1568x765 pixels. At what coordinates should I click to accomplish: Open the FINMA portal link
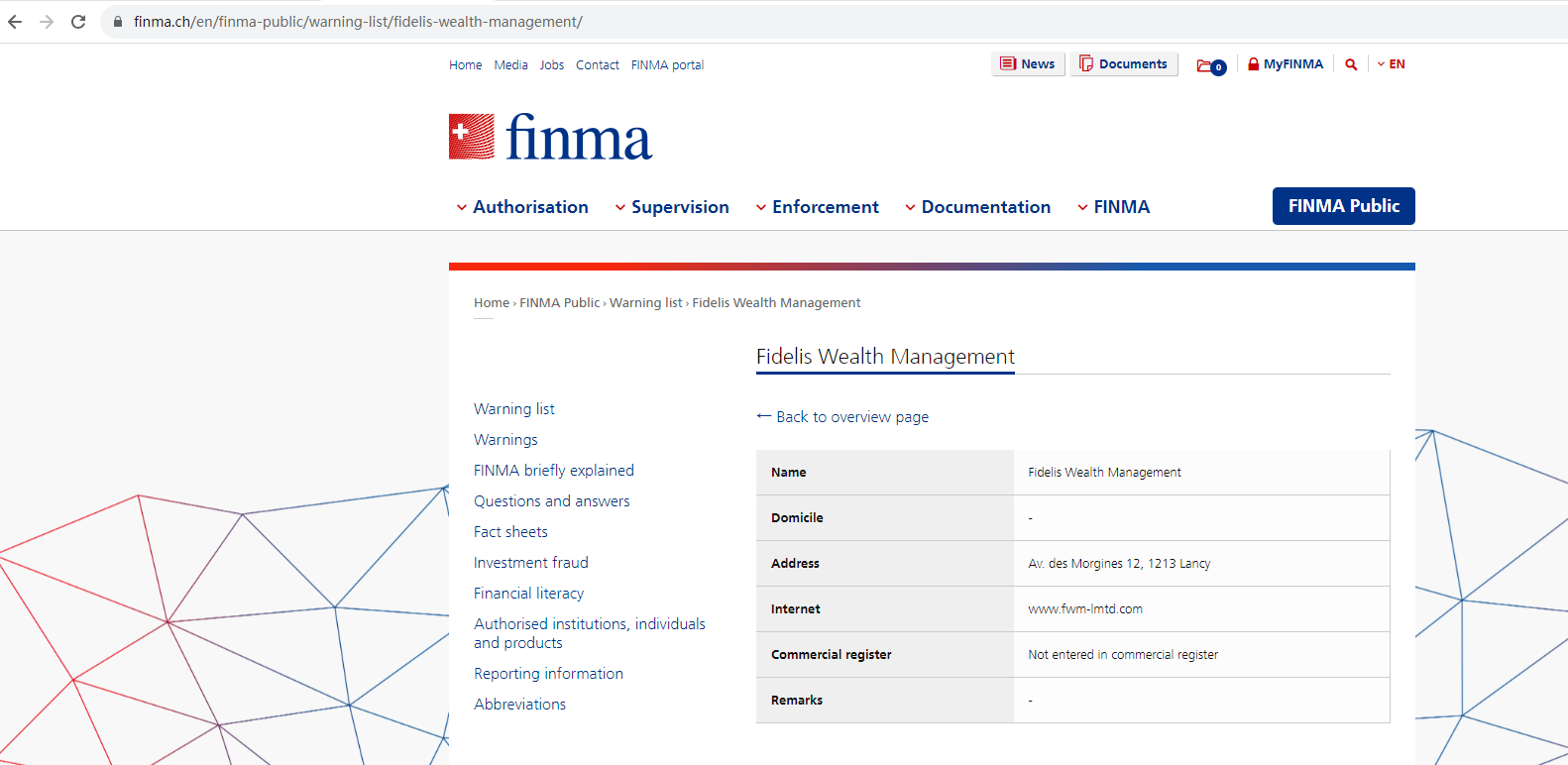(668, 65)
